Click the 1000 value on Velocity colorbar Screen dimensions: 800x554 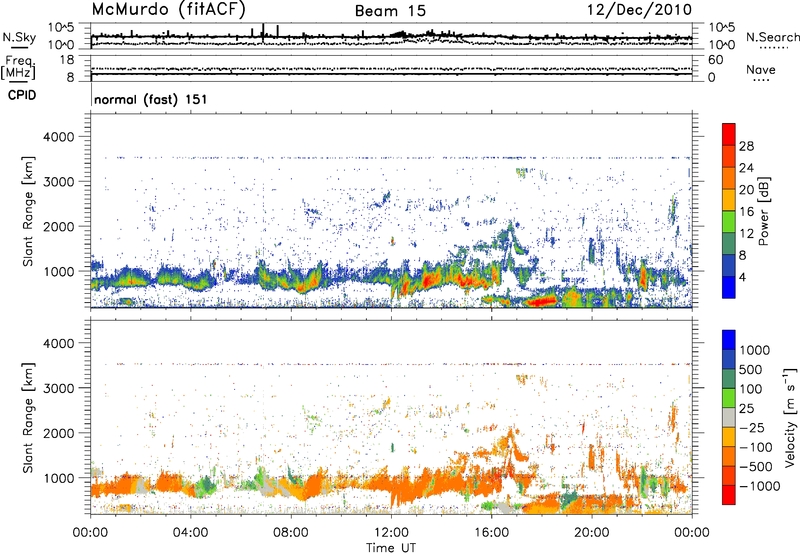(x=755, y=350)
